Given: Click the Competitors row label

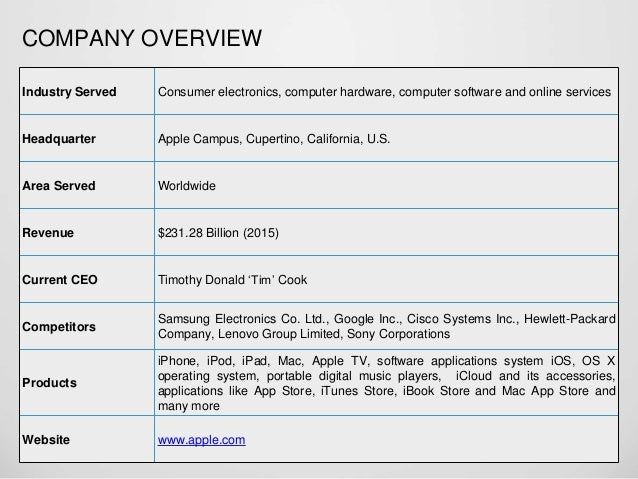Looking at the screenshot, I should point(59,327).
